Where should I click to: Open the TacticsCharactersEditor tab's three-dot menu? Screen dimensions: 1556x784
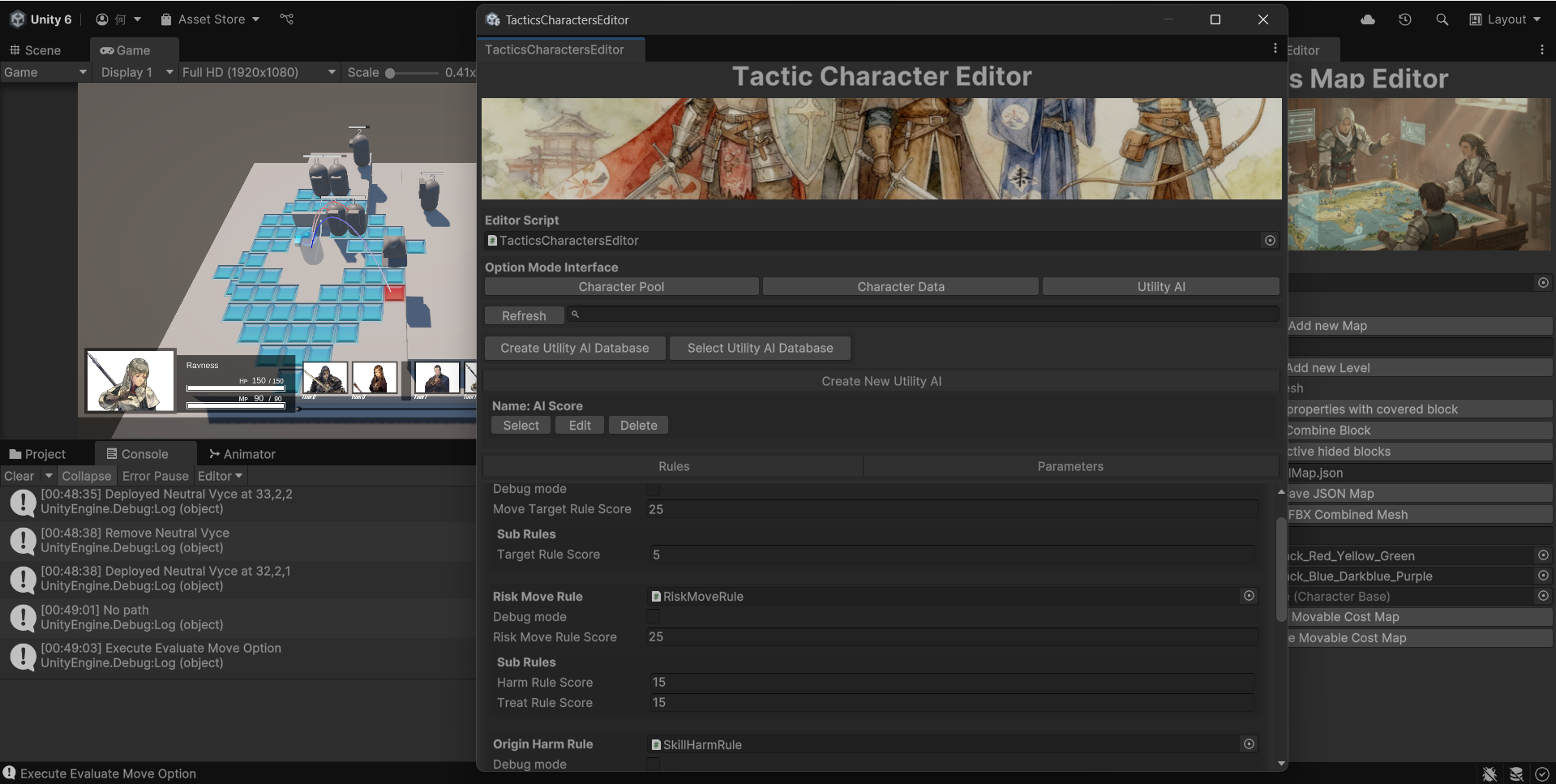[1275, 49]
